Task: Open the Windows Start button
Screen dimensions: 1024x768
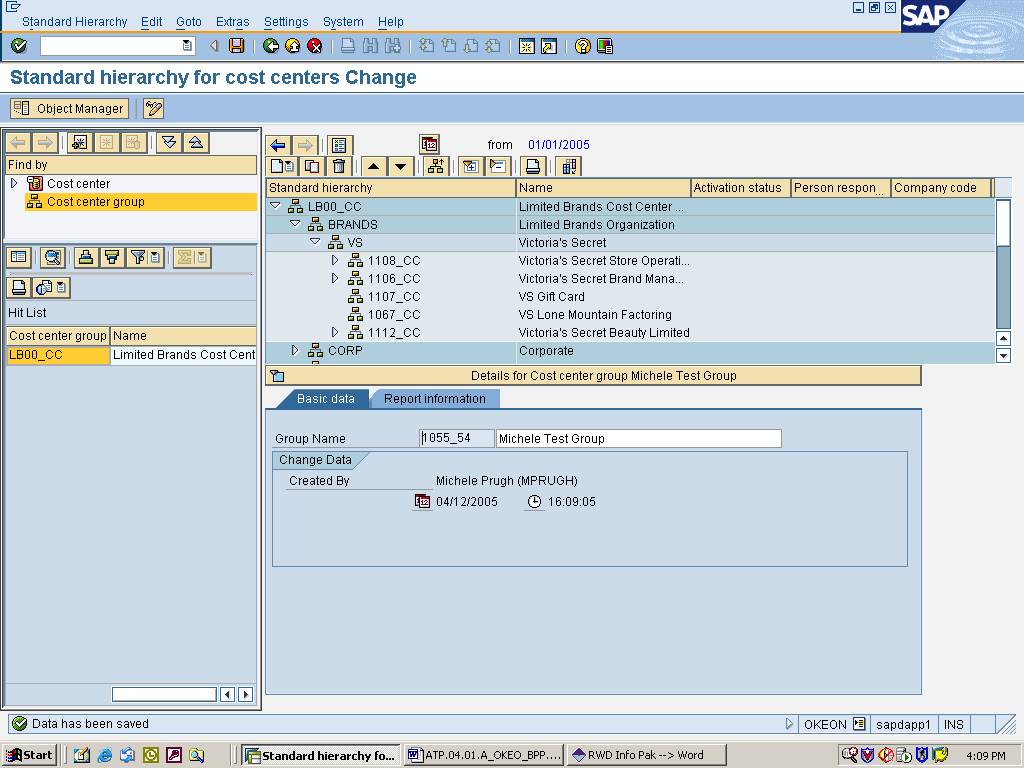Action: click(x=30, y=756)
